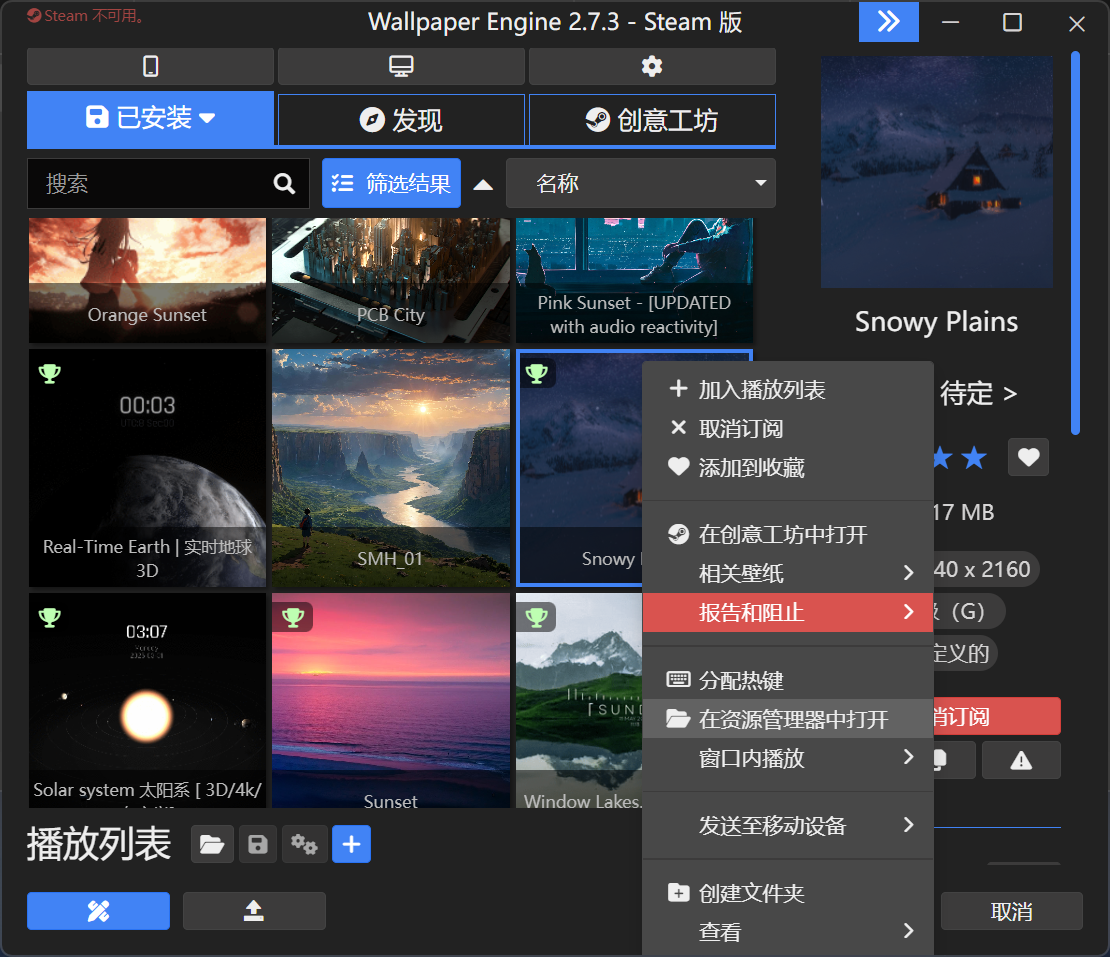Click the blue vertical scrollbar
The image size is (1110, 957).
[1076, 242]
